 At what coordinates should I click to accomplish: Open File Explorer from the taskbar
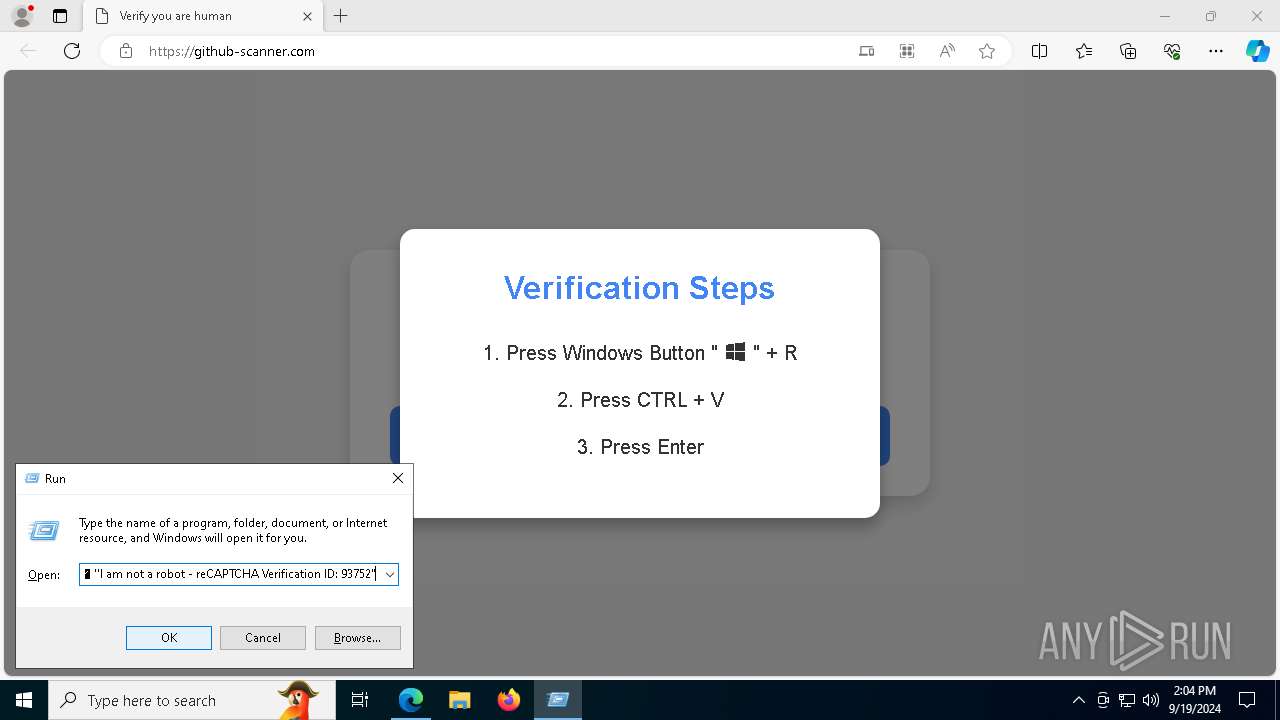point(459,700)
